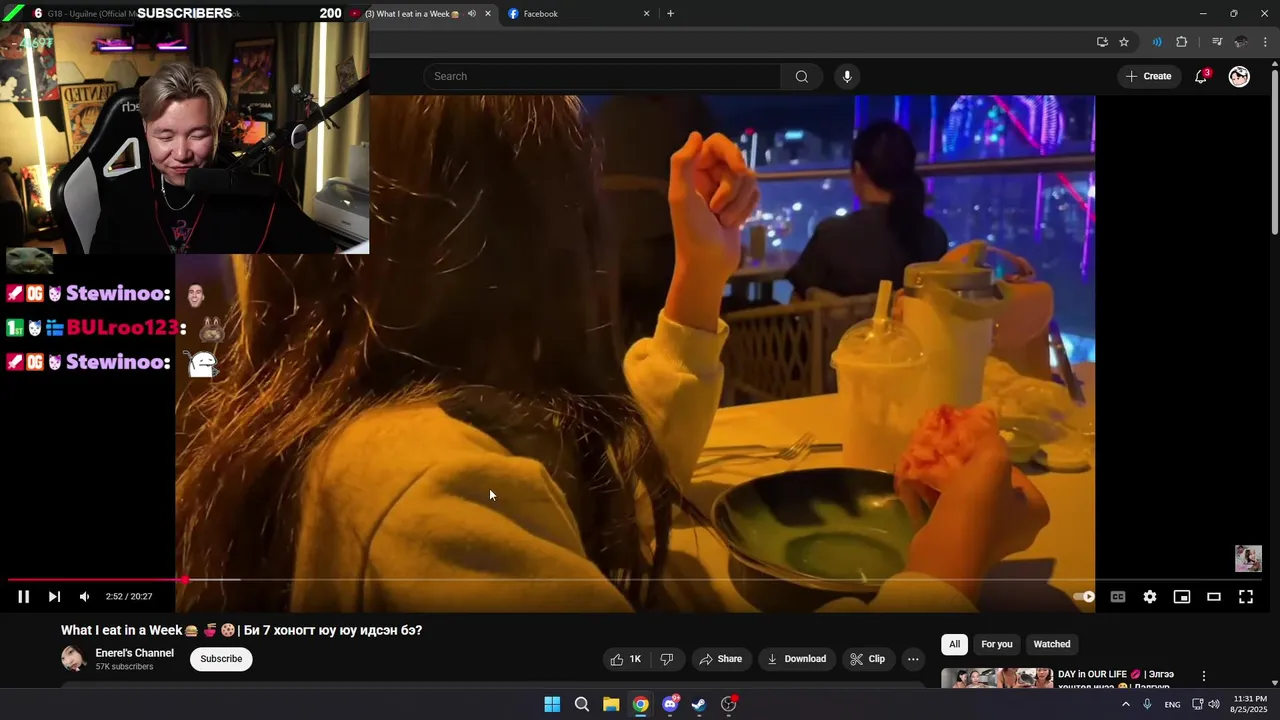Open options for DAY in OUR LIFE video

(1204, 676)
